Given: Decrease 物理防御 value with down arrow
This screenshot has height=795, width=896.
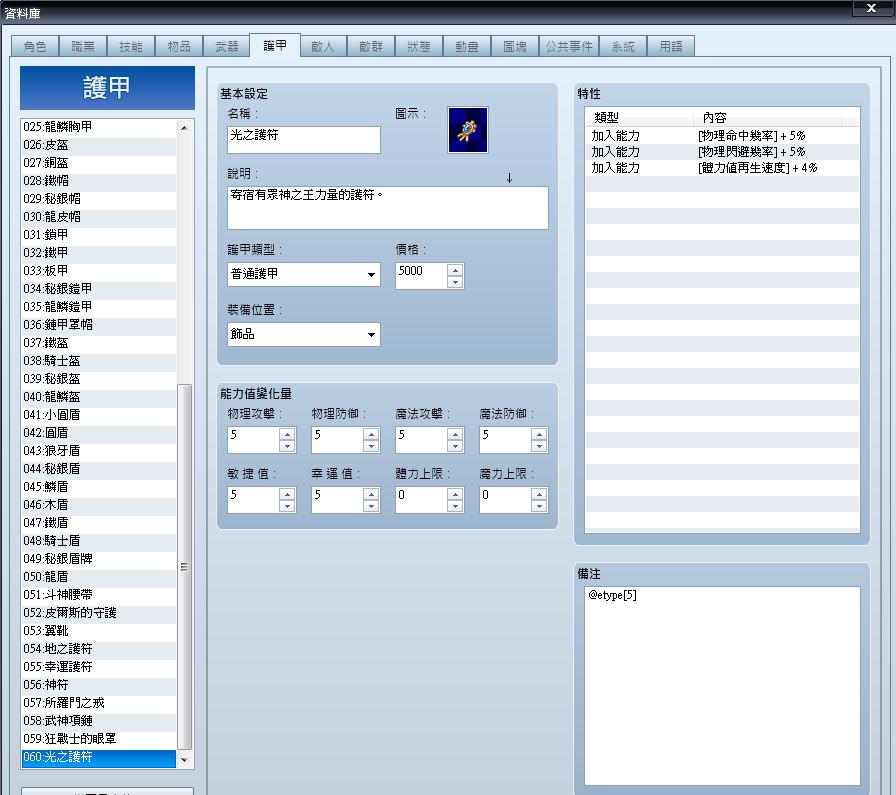Looking at the screenshot, I should (x=371, y=446).
